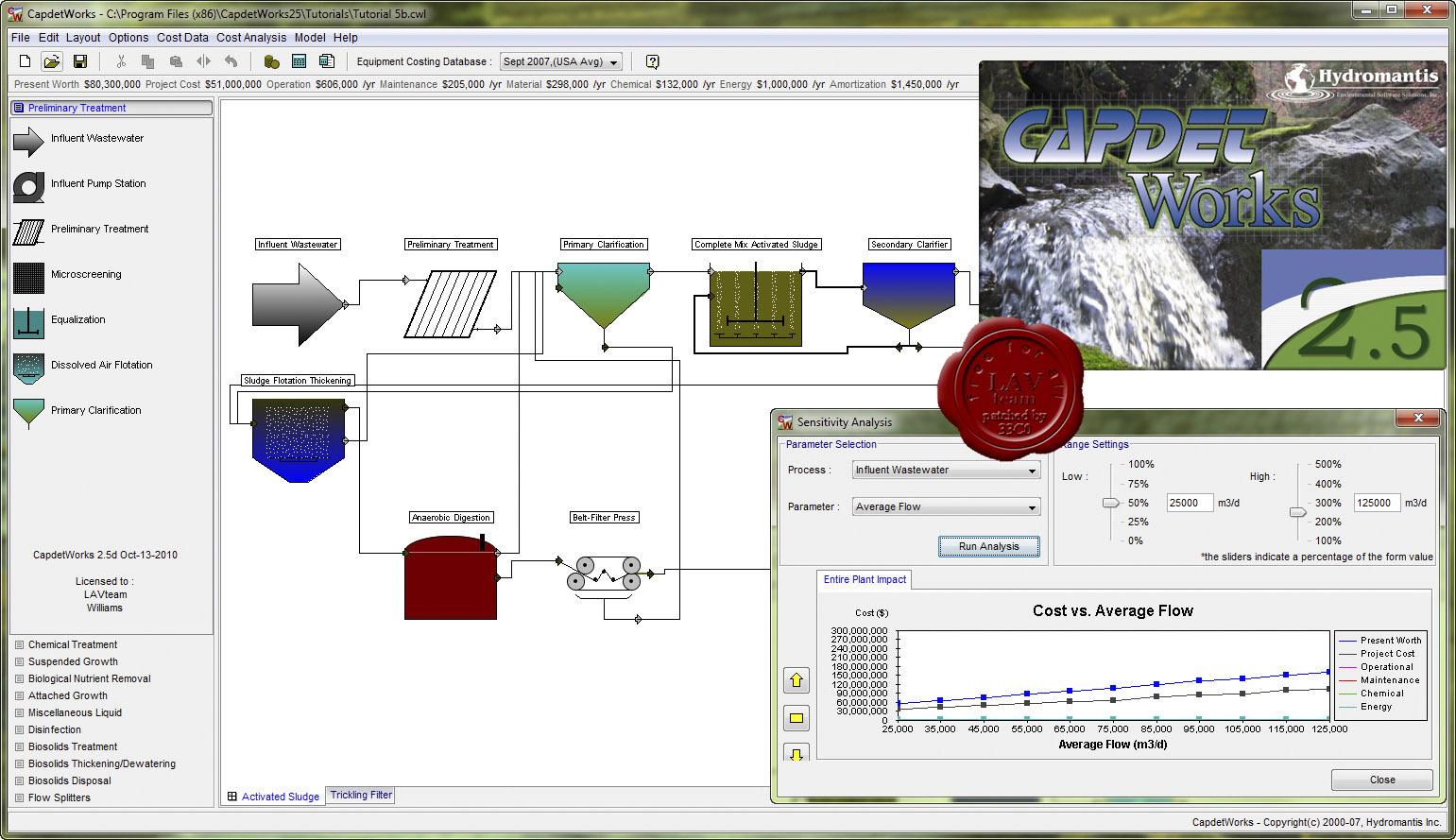1456x840 pixels.
Task: Open cost data via the coins toolbar icon
Action: pyautogui.click(x=271, y=61)
